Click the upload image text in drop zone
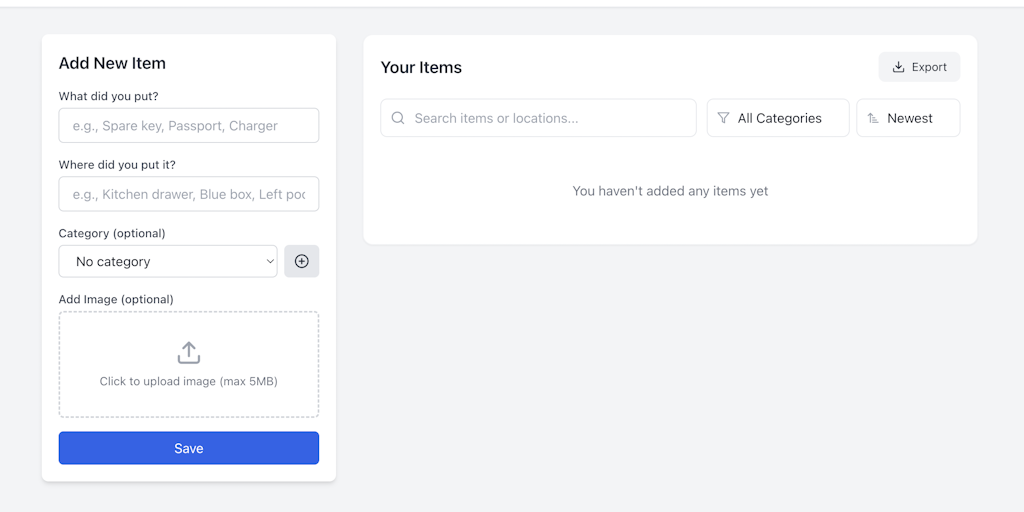Image resolution: width=1024 pixels, height=512 pixels. click(x=189, y=381)
